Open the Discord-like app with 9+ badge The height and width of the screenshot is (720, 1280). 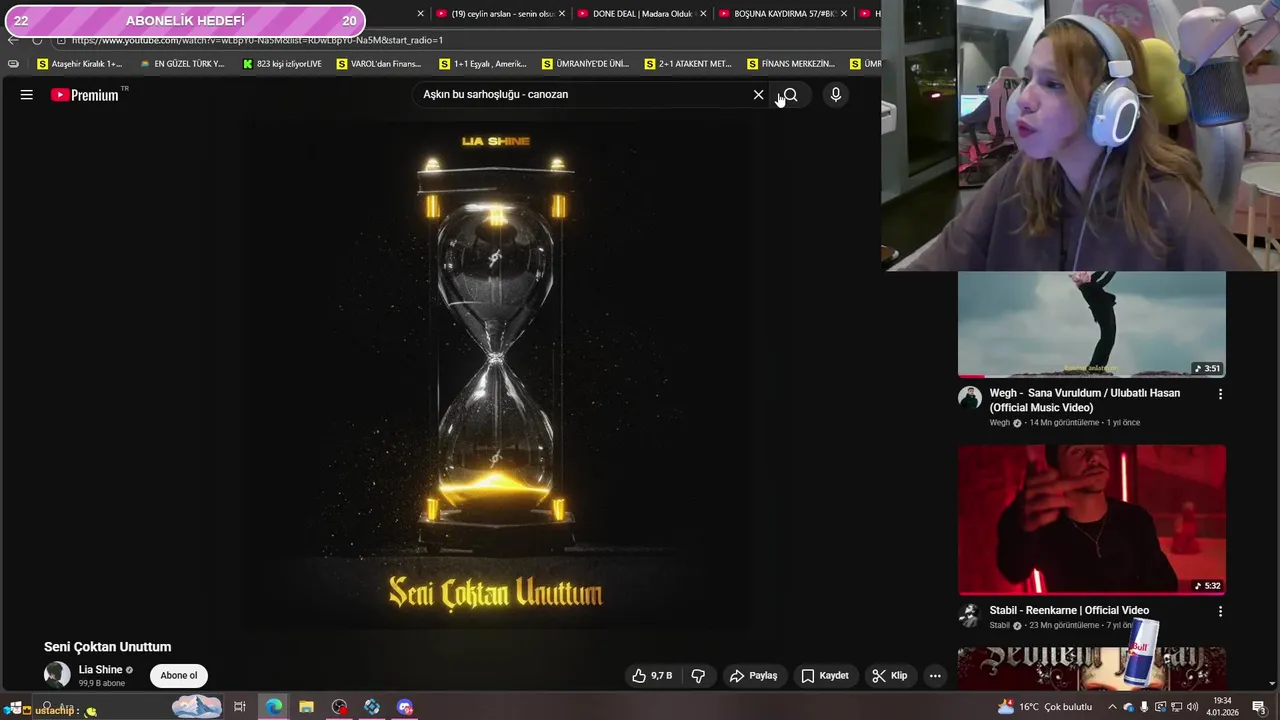point(405,707)
